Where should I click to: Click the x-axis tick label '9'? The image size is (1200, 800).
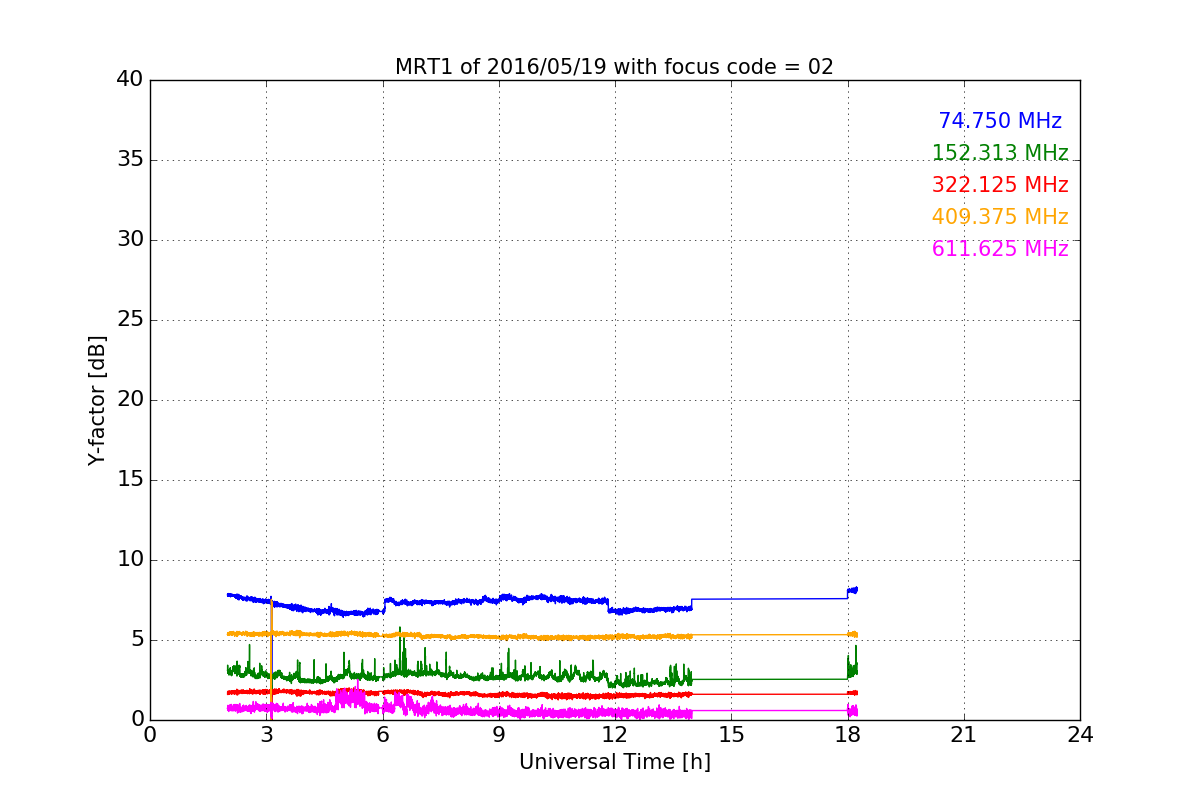click(499, 734)
